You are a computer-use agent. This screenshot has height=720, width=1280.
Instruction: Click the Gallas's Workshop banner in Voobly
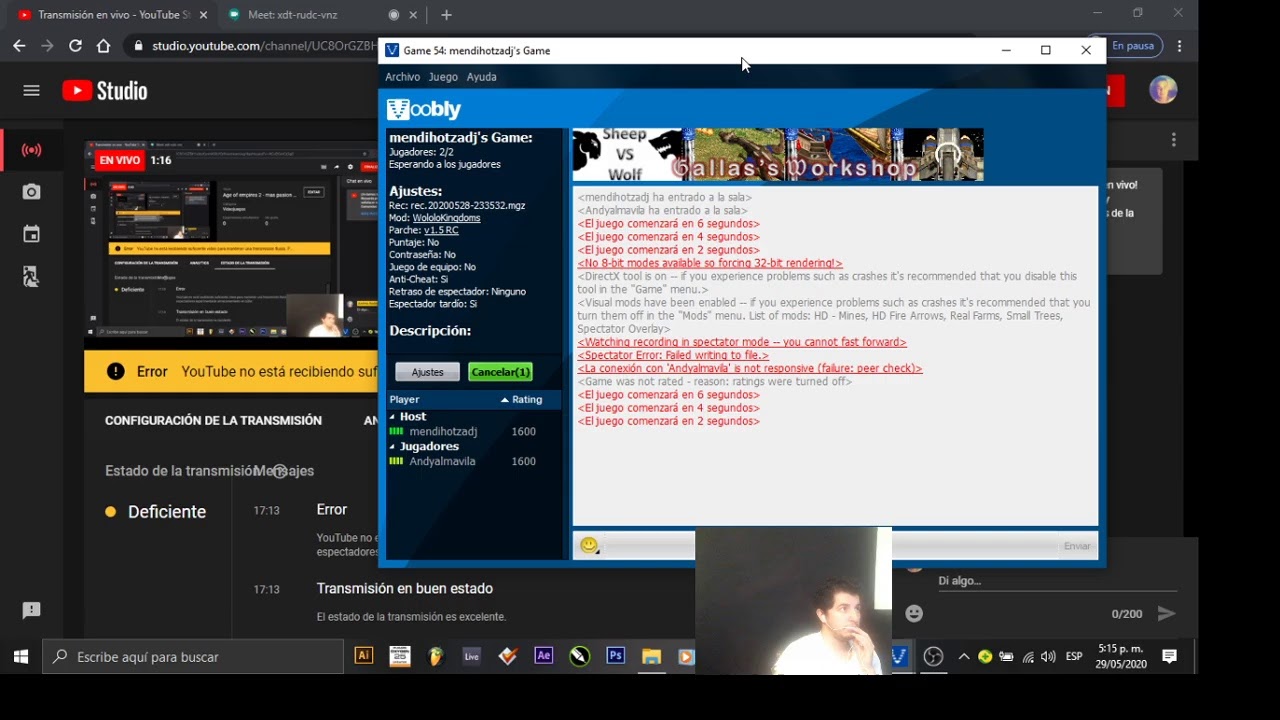777,155
